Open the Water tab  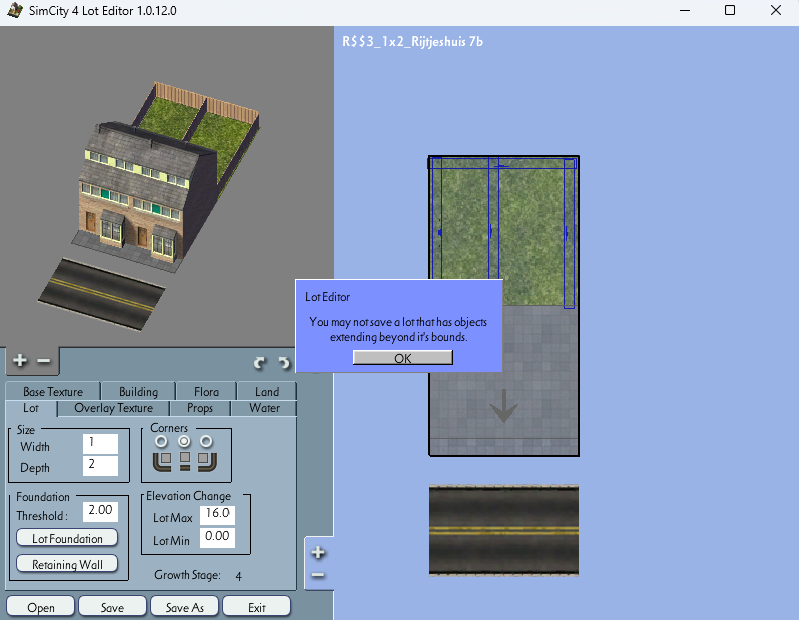point(264,408)
